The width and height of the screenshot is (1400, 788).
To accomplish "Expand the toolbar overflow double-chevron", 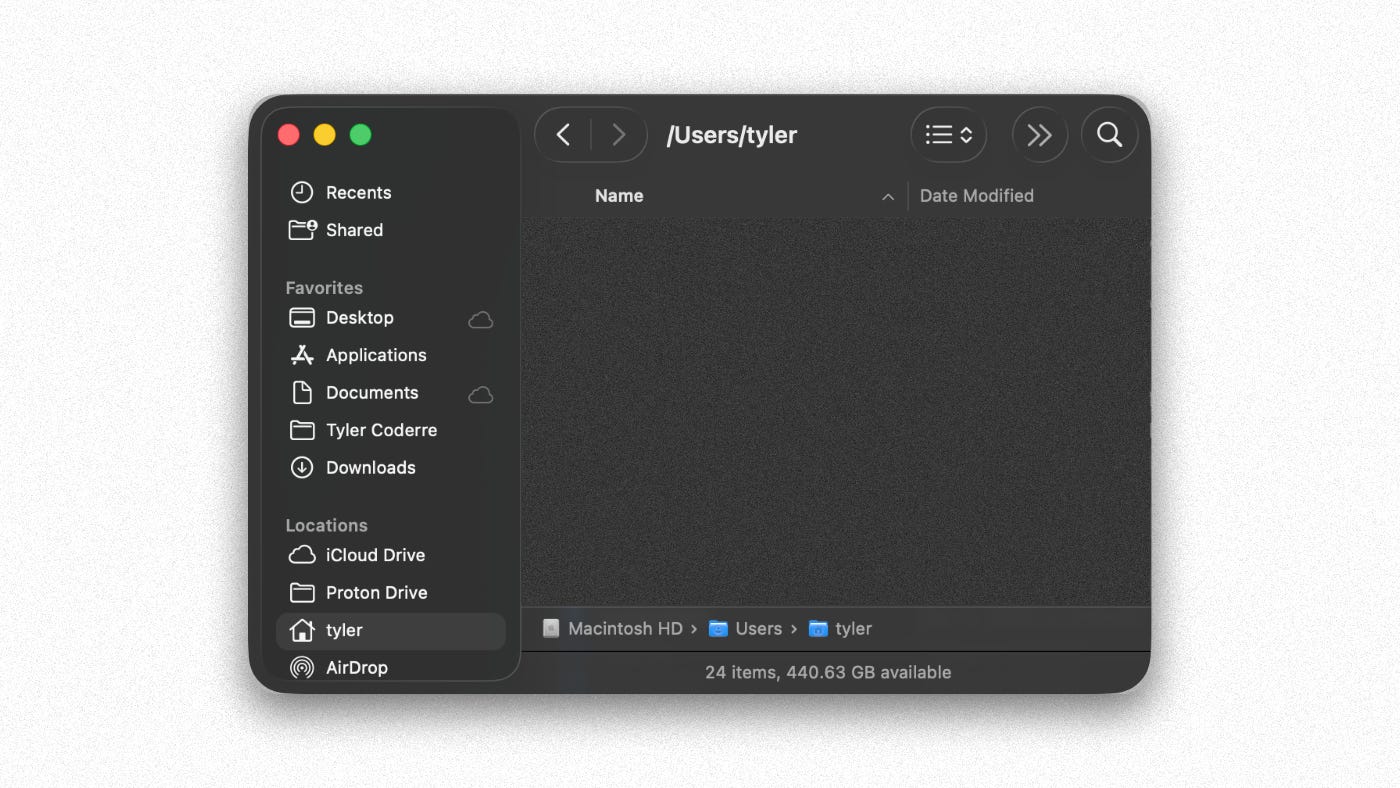I will [1039, 135].
